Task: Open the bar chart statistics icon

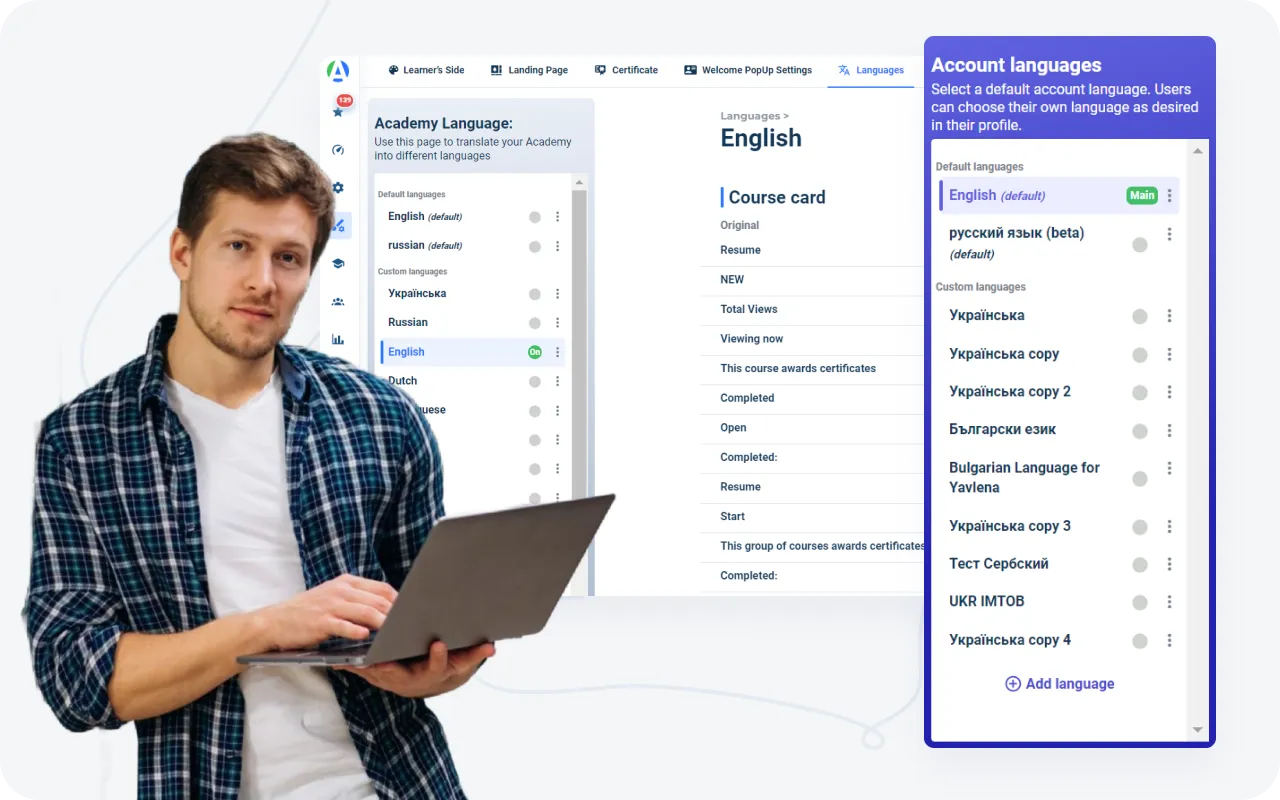Action: click(x=338, y=340)
